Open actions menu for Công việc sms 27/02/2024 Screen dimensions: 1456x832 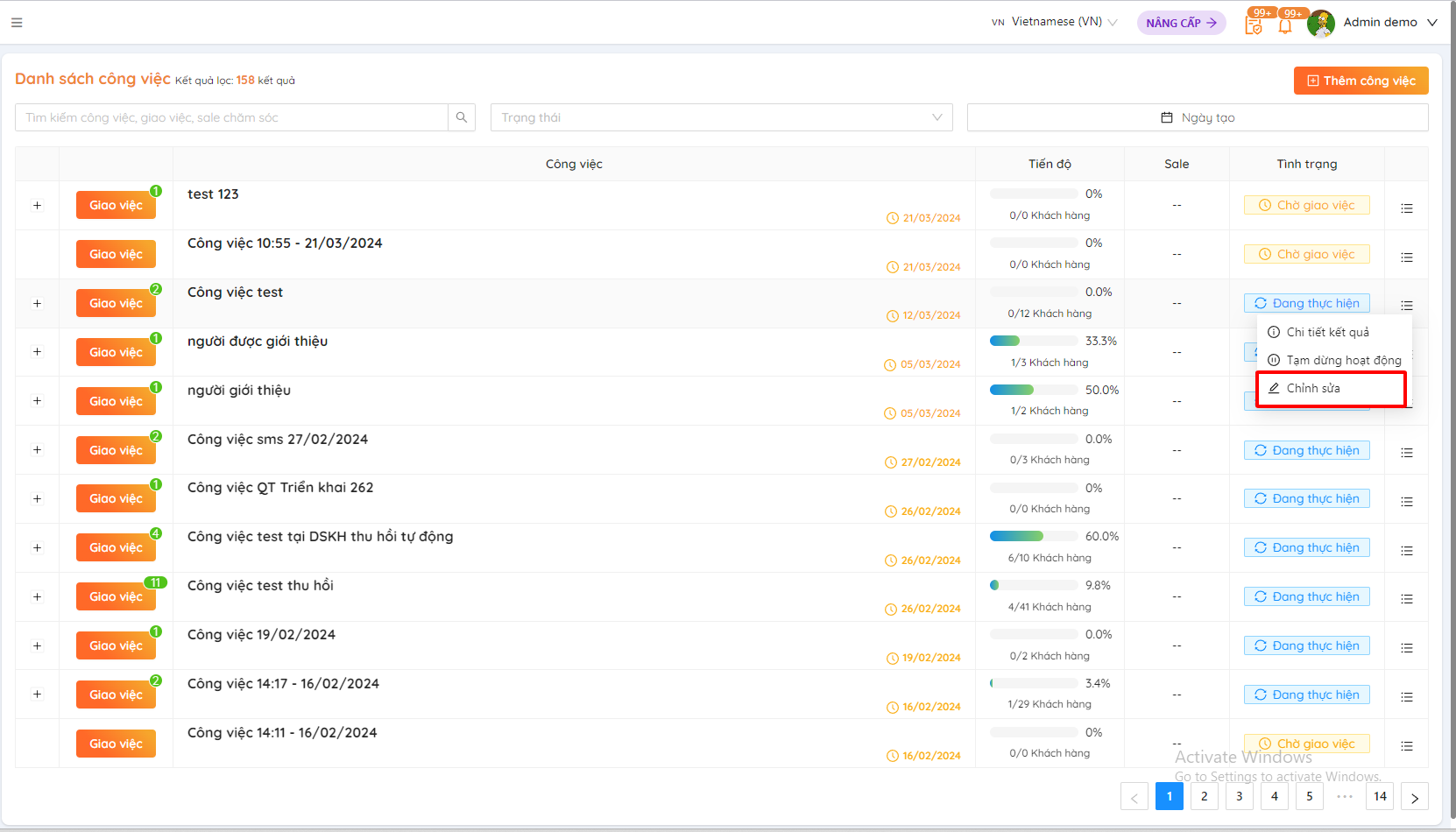click(x=1407, y=453)
